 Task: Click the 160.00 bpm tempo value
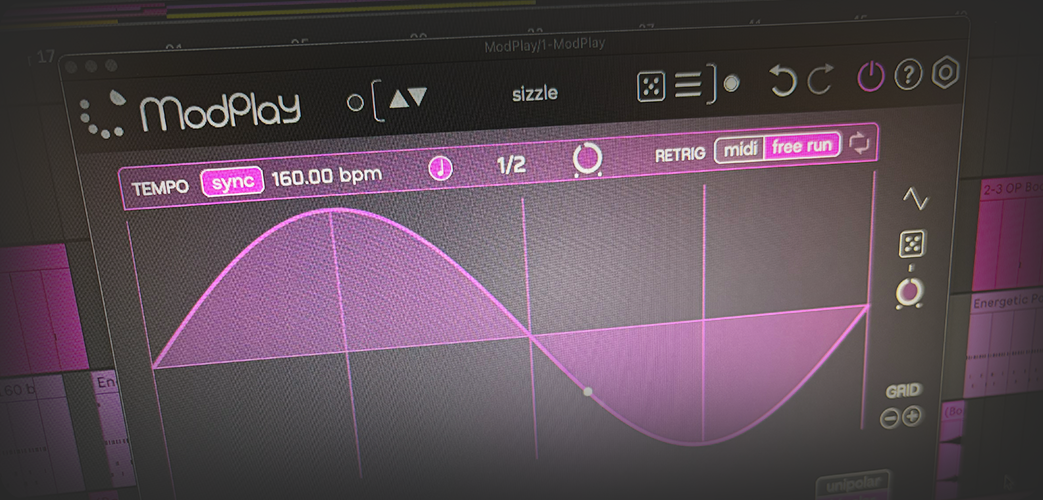[x=327, y=176]
